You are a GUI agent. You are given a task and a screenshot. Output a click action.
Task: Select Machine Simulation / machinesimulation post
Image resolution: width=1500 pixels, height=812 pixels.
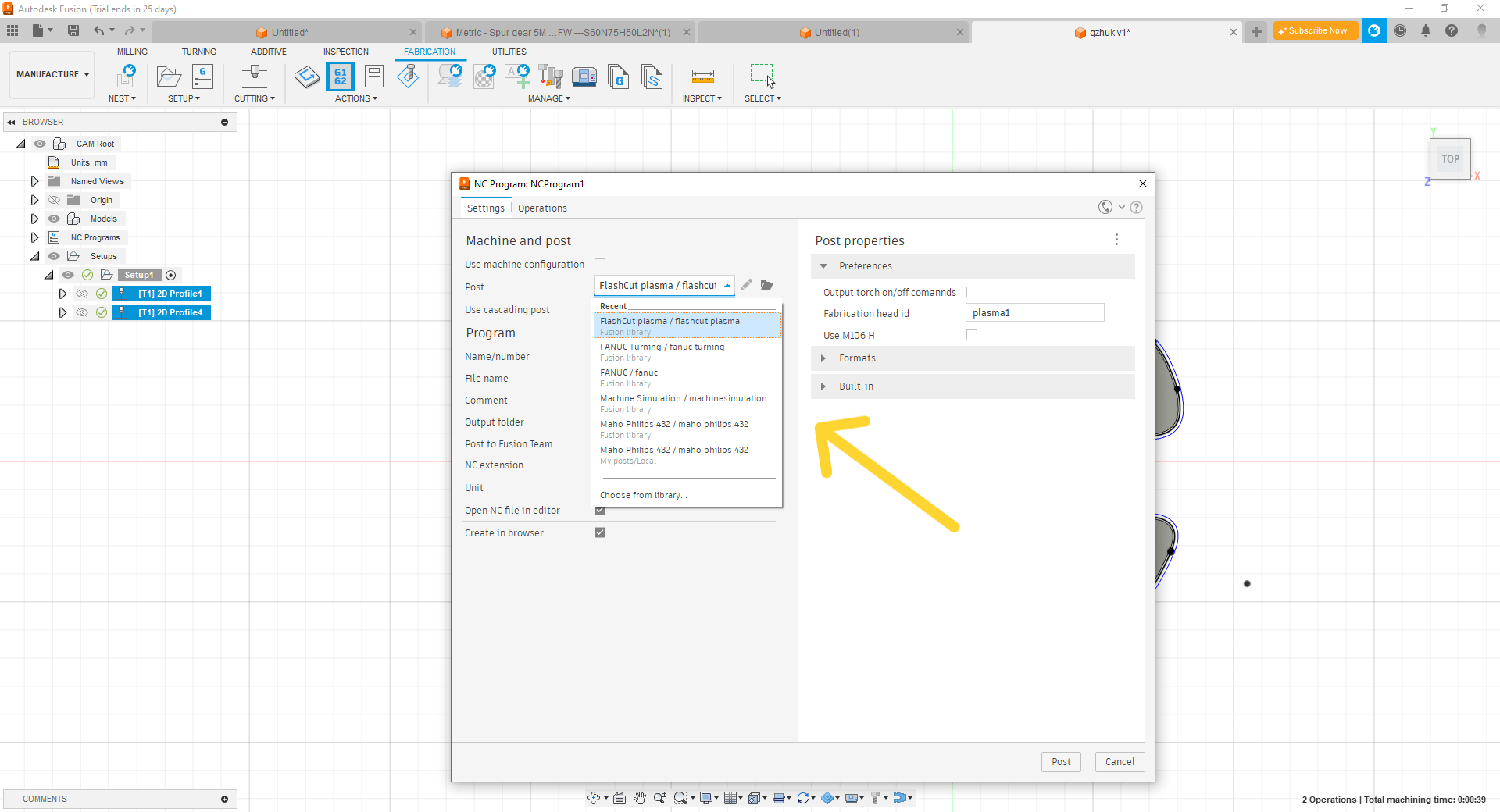coord(687,403)
